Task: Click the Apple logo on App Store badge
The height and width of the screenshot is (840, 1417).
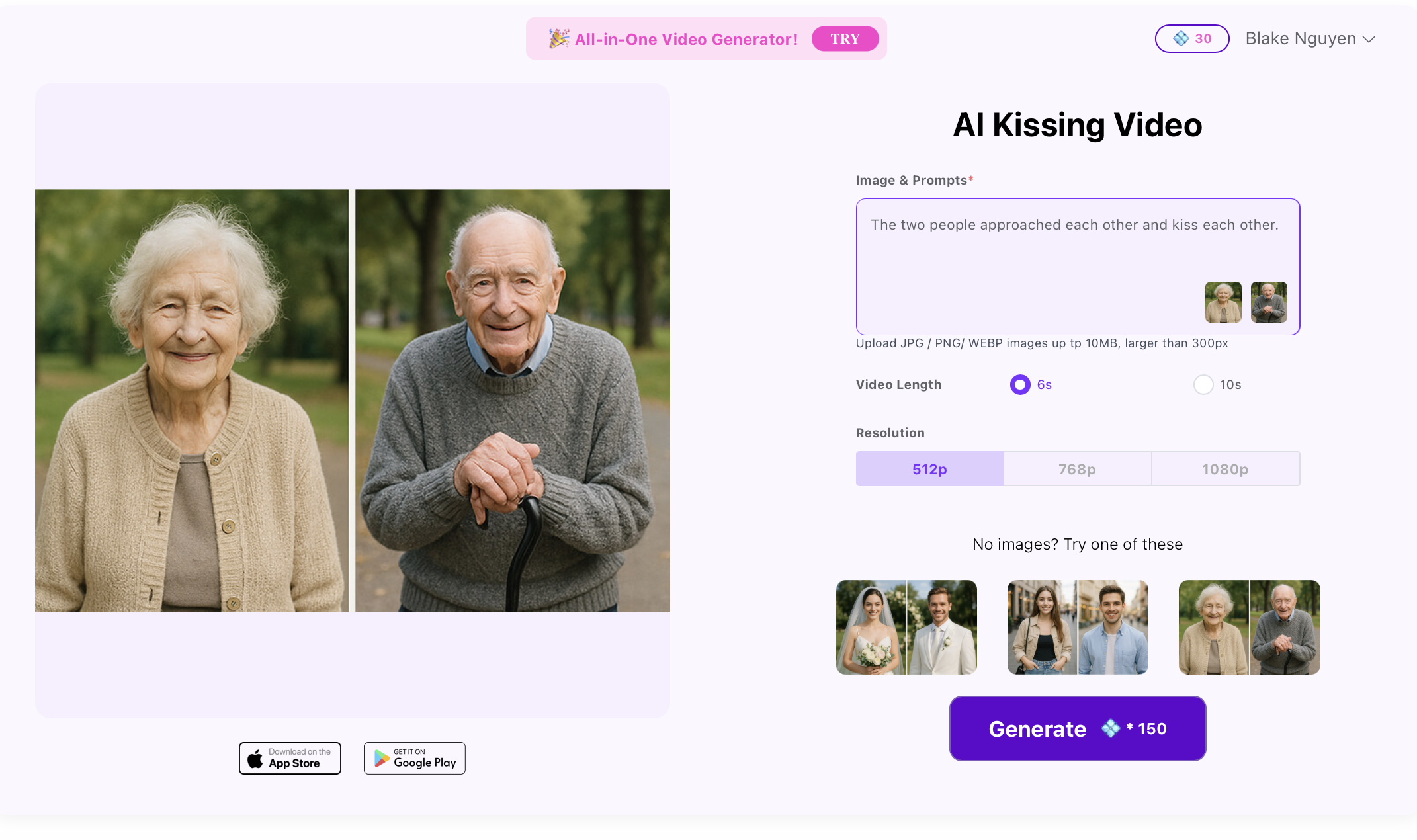Action: (x=255, y=759)
